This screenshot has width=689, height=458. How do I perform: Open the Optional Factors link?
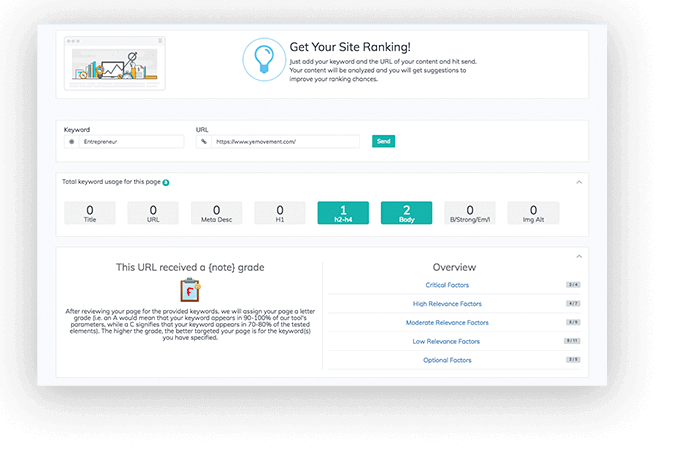(447, 360)
